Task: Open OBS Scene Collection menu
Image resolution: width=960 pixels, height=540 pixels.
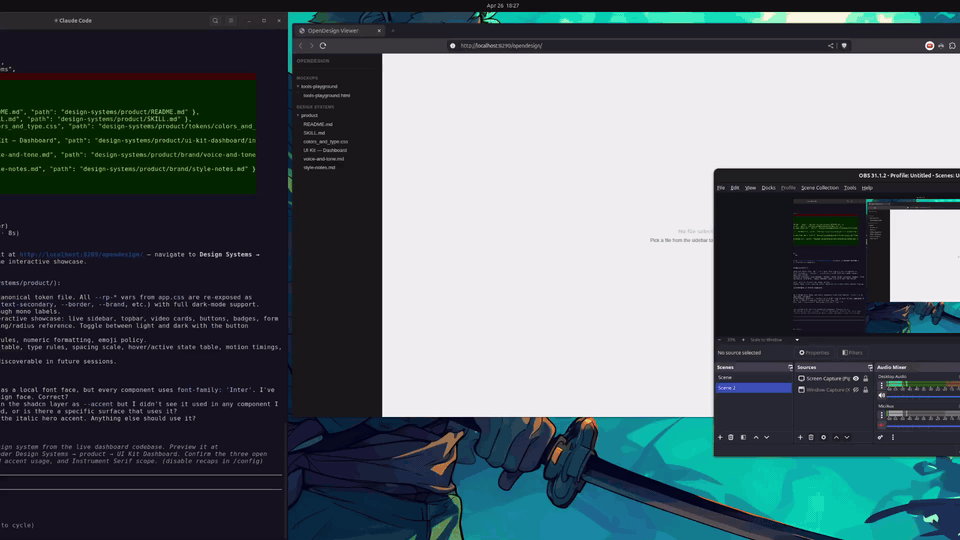Action: coord(820,188)
